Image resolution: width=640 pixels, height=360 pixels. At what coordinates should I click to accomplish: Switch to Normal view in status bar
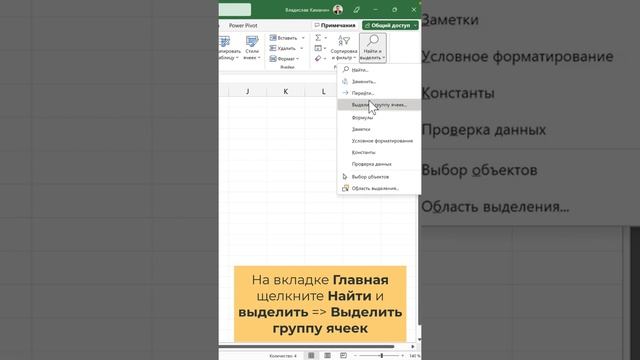[311, 356]
